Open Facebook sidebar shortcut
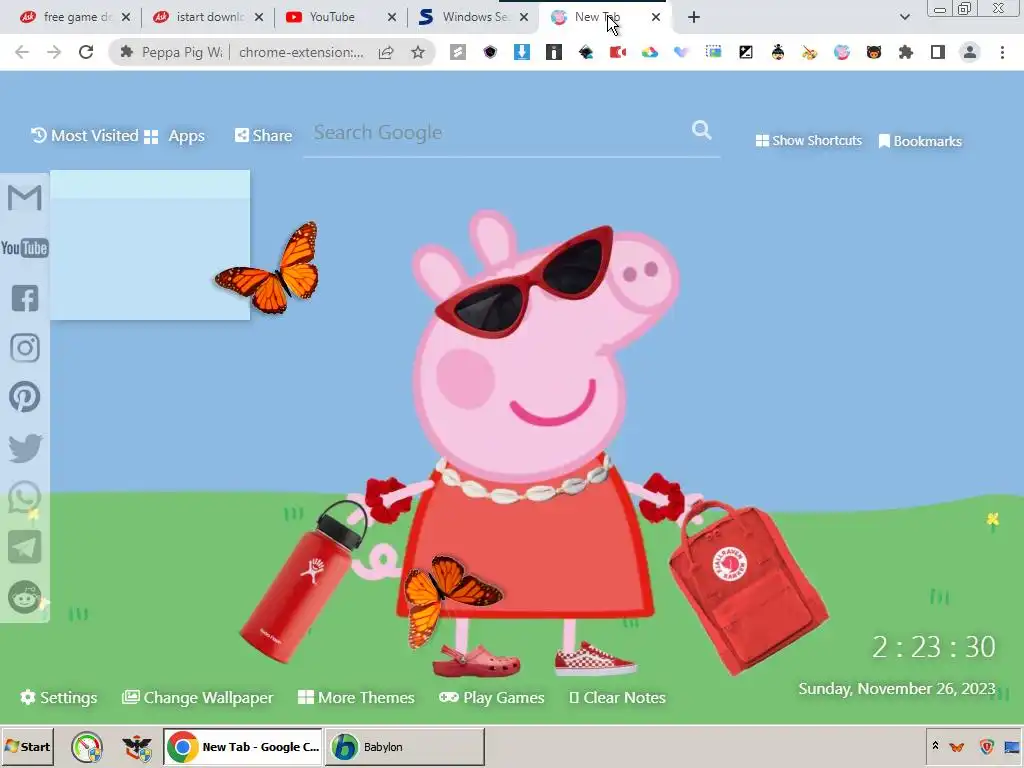This screenshot has width=1024, height=768. tap(25, 298)
